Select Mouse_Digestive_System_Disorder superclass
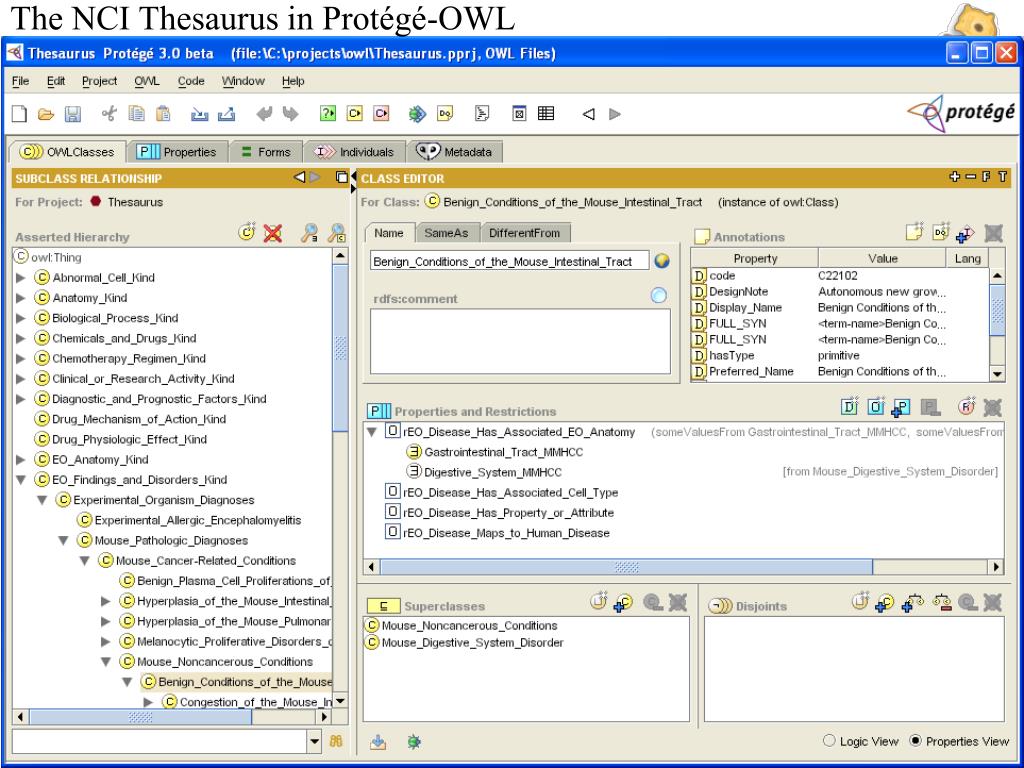This screenshot has width=1024, height=768. tap(472, 643)
